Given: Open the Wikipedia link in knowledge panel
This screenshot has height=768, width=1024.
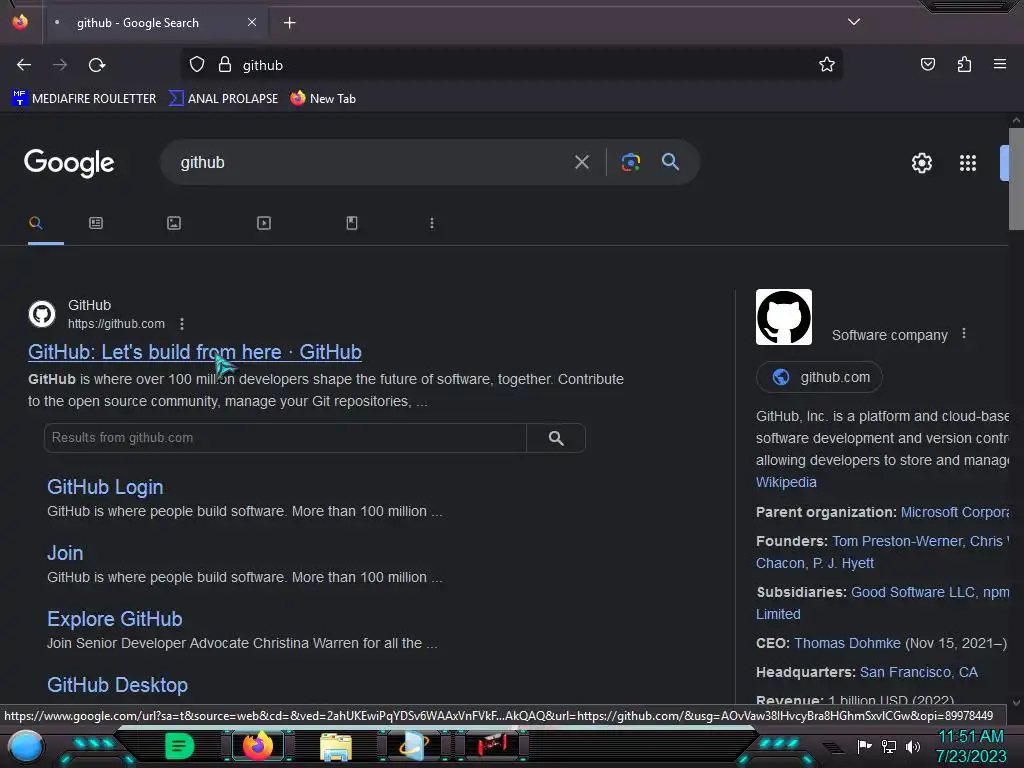Looking at the screenshot, I should click(786, 482).
